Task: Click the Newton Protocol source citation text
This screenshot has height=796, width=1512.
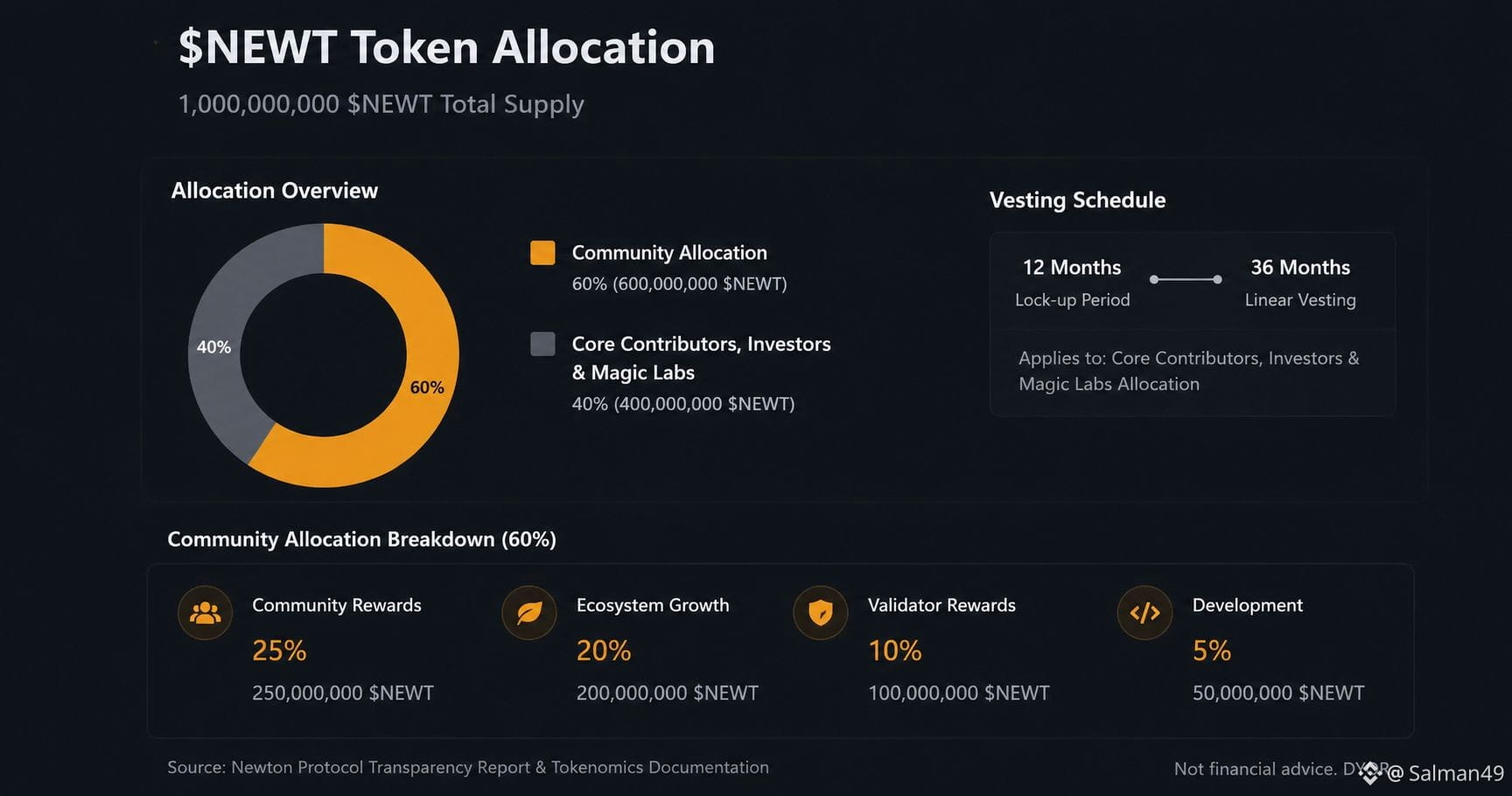Action: pos(468,767)
